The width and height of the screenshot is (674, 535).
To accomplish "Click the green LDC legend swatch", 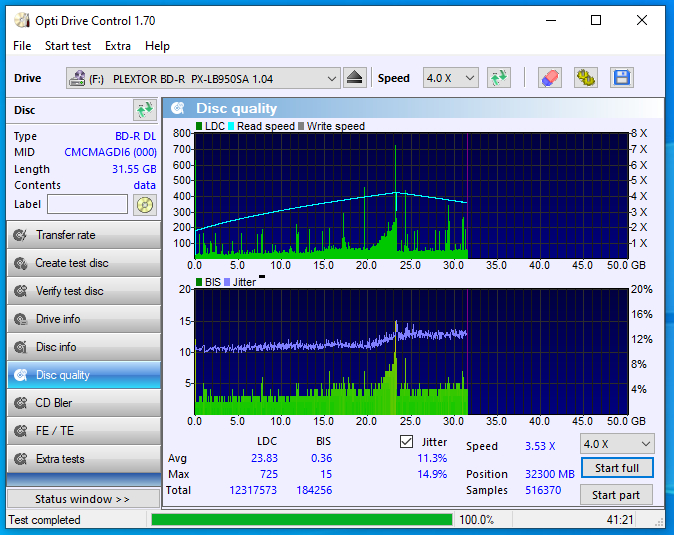I will coord(199,126).
